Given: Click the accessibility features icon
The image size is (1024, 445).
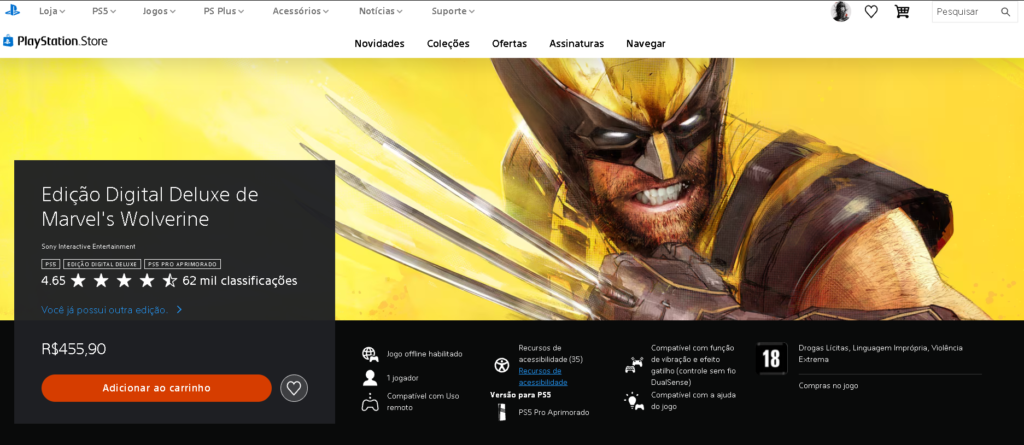Looking at the screenshot, I should (x=502, y=365).
